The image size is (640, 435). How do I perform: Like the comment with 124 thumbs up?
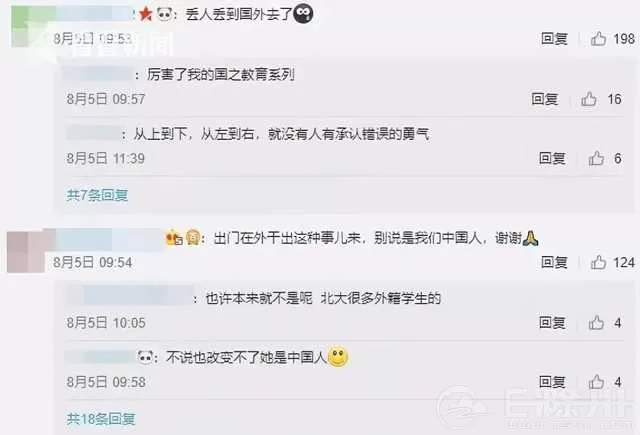(598, 262)
